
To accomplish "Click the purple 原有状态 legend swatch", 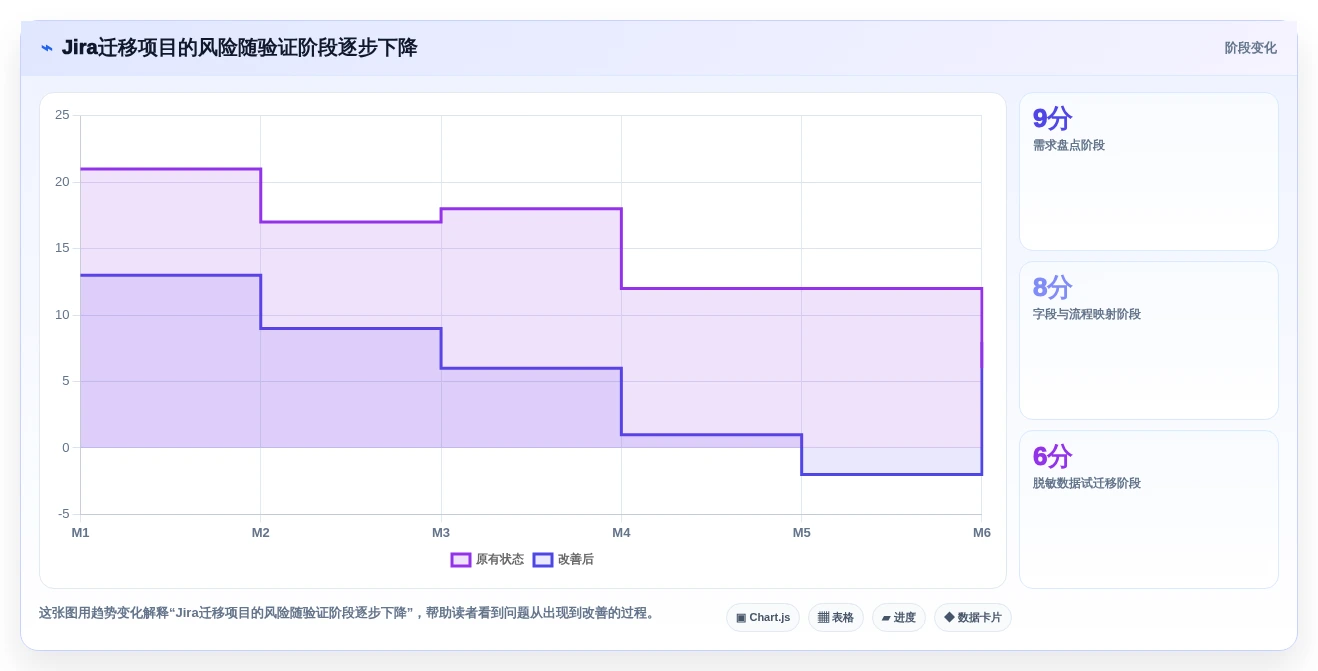I will click(x=461, y=560).
